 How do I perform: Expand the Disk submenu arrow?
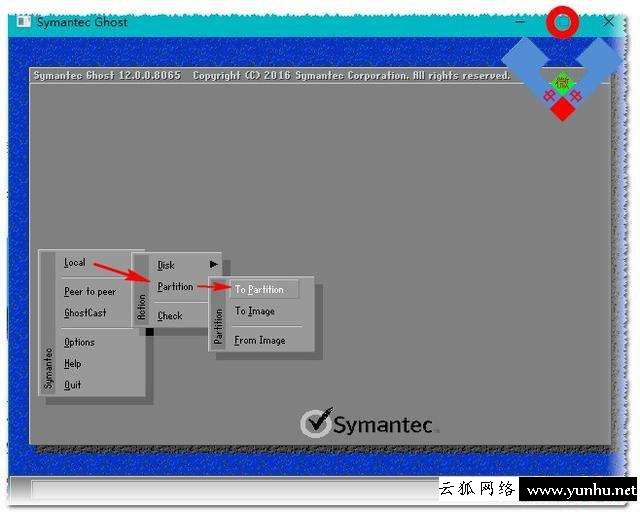[x=213, y=265]
